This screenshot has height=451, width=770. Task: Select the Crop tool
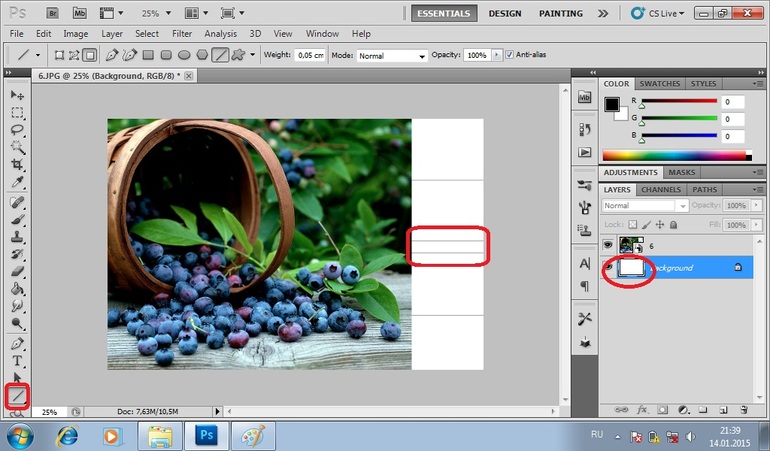17,164
